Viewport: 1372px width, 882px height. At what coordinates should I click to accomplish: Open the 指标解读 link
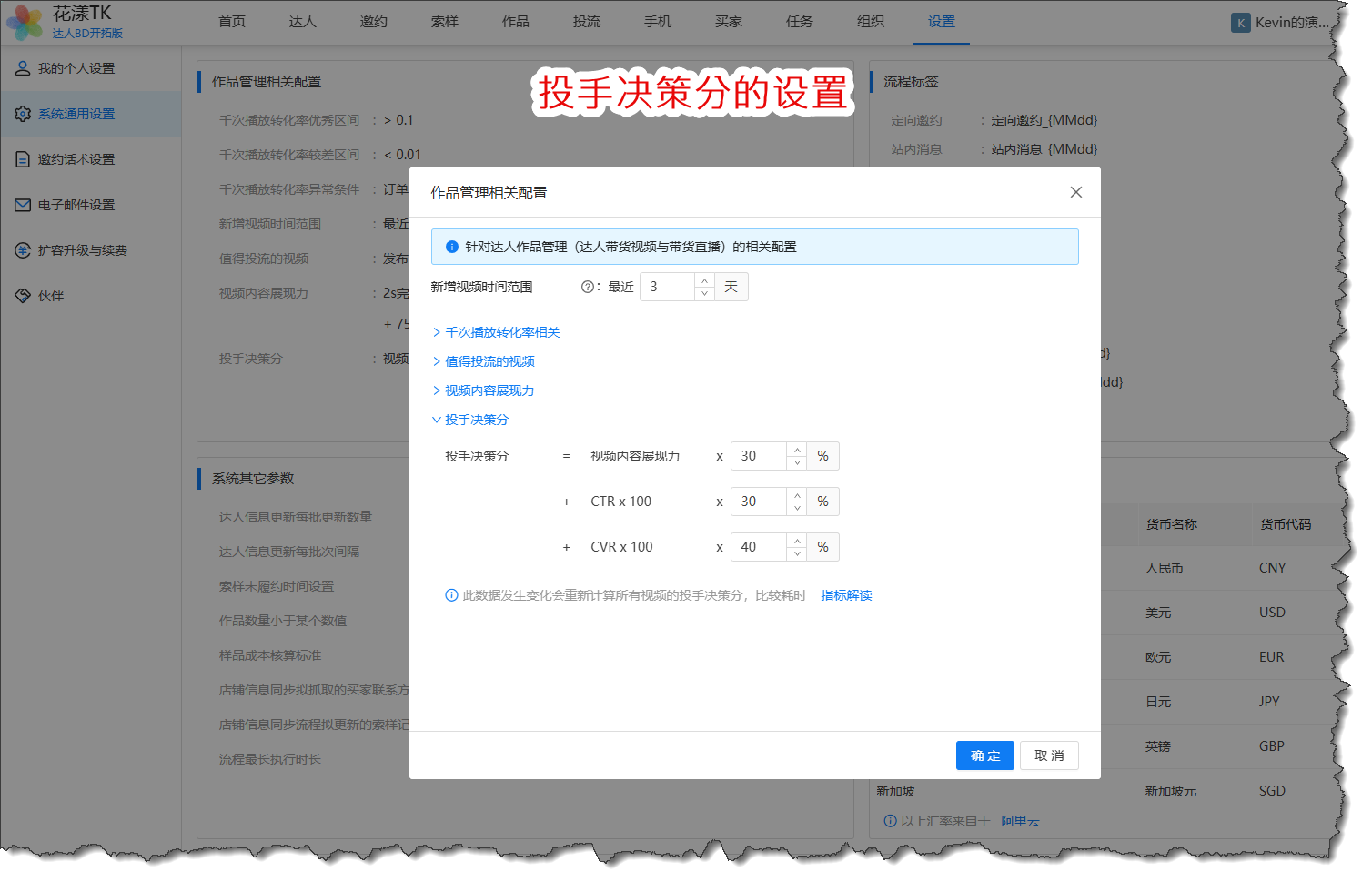pyautogui.click(x=846, y=595)
